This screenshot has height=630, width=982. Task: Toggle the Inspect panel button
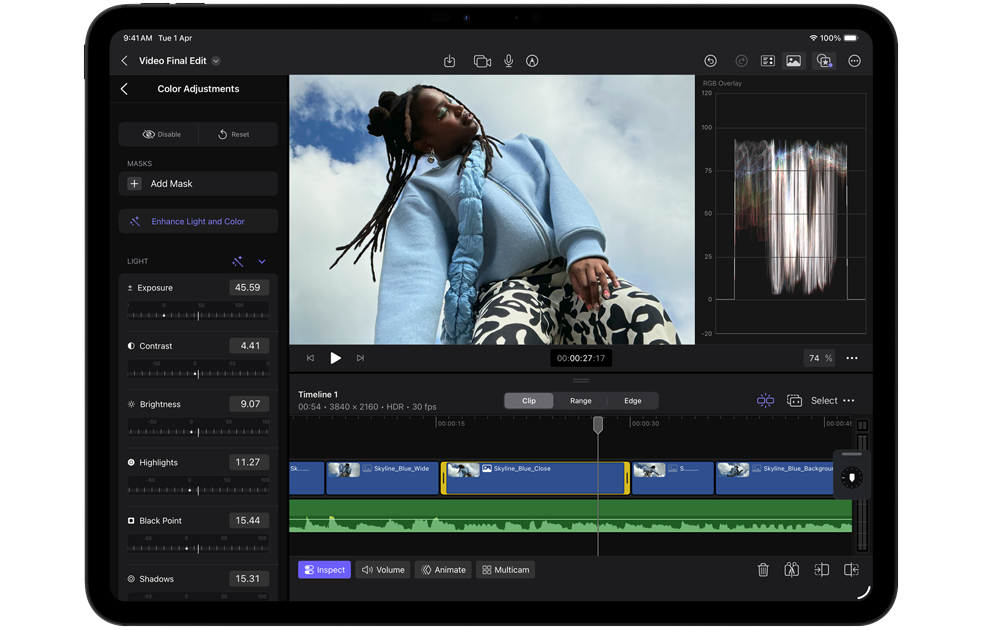pos(324,570)
